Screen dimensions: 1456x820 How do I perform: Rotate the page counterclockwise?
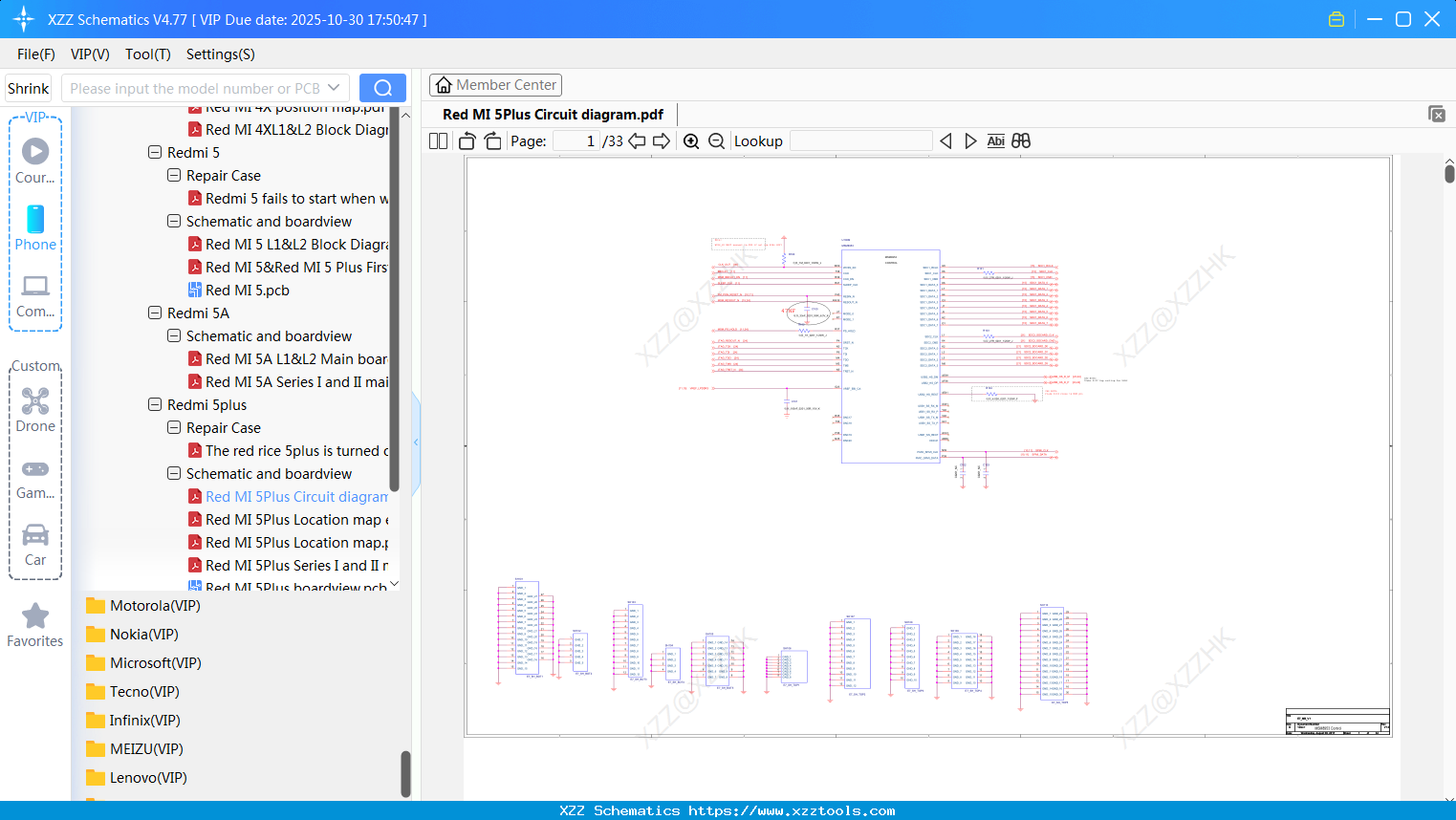tap(467, 141)
